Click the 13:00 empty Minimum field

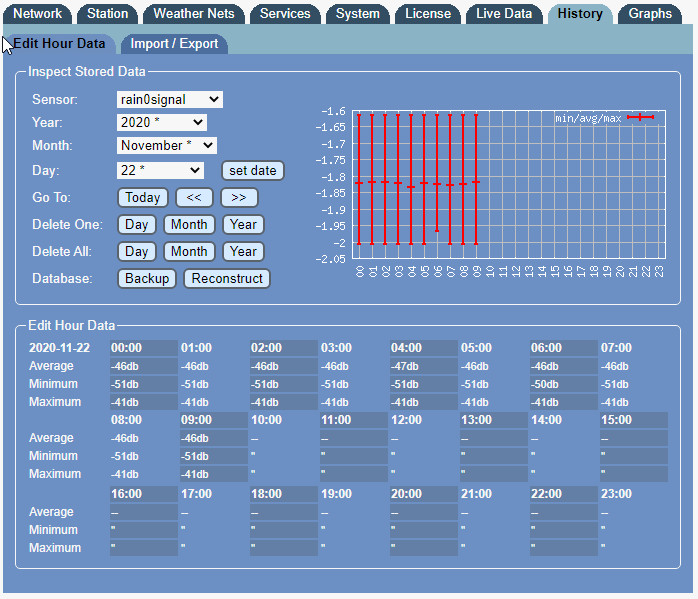pos(494,456)
